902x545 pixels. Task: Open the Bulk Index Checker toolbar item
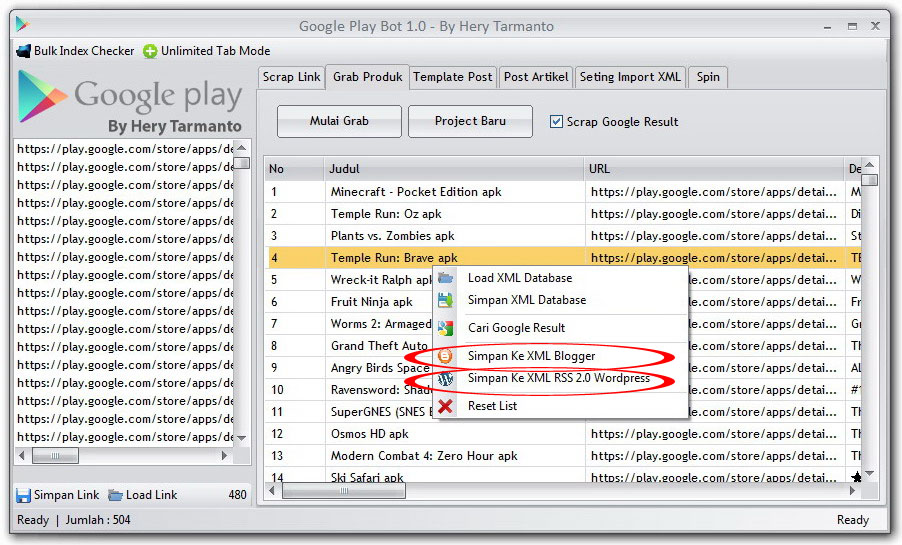(x=75, y=51)
